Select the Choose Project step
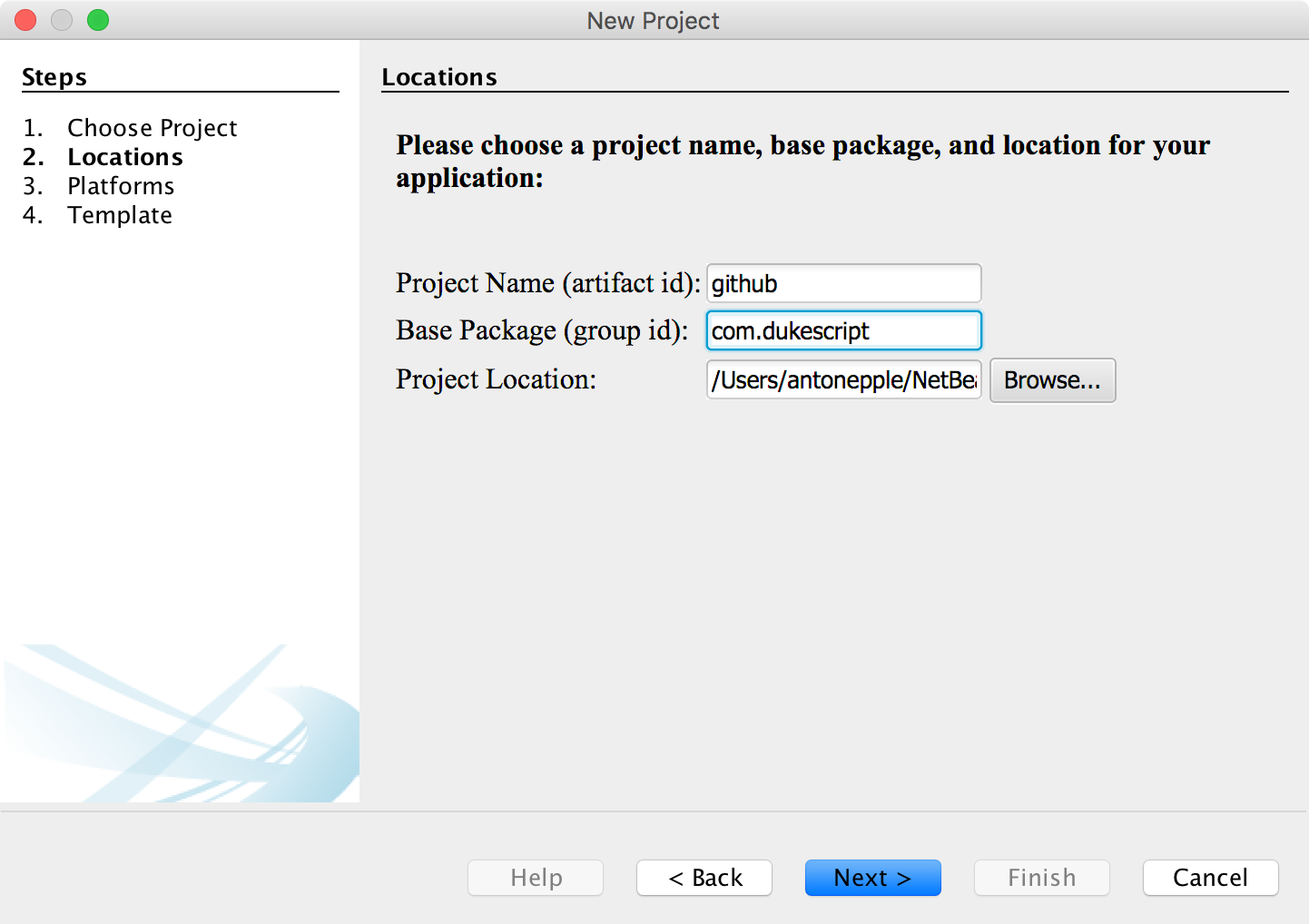 (152, 128)
